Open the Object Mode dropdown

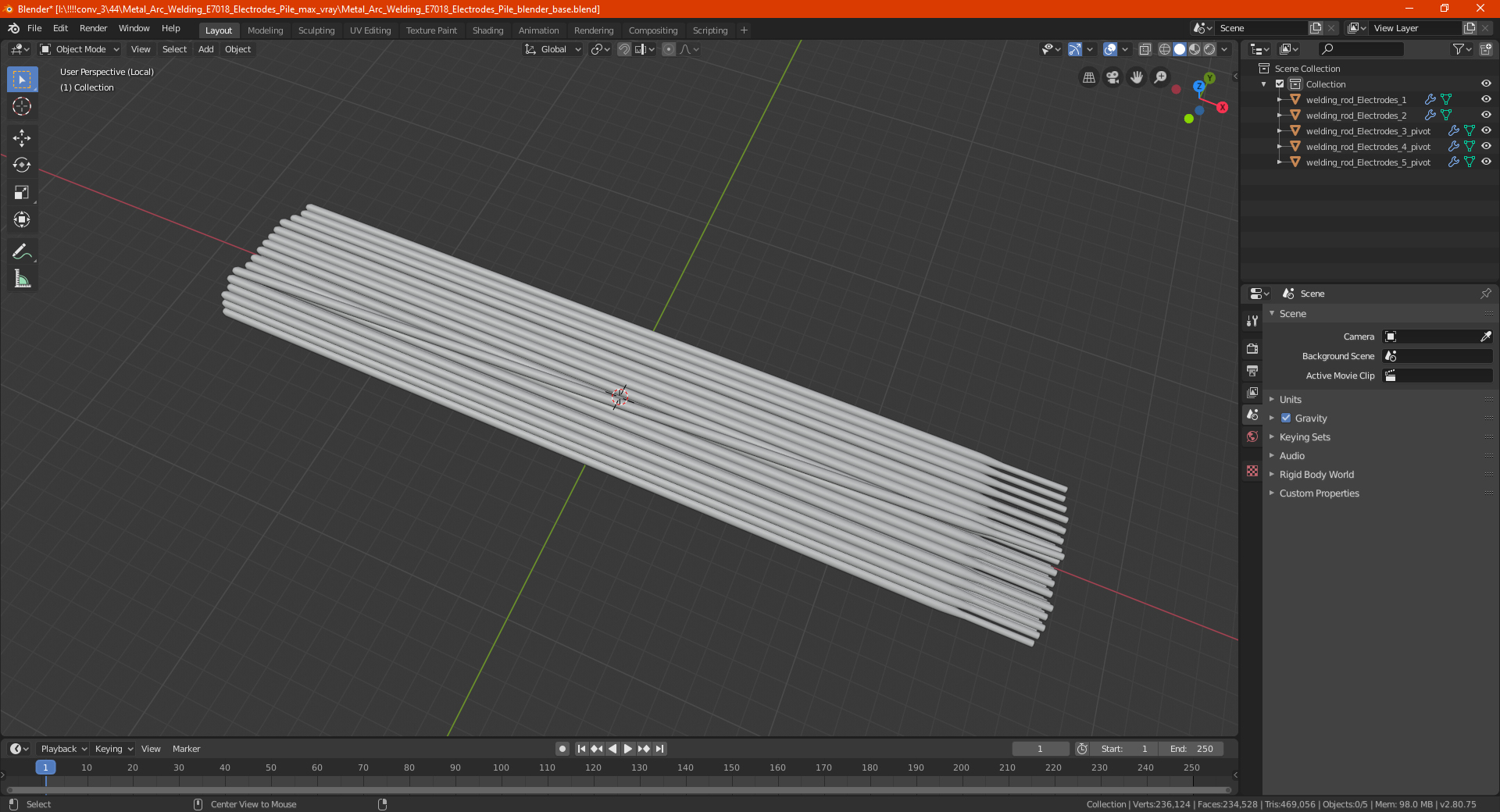click(80, 49)
